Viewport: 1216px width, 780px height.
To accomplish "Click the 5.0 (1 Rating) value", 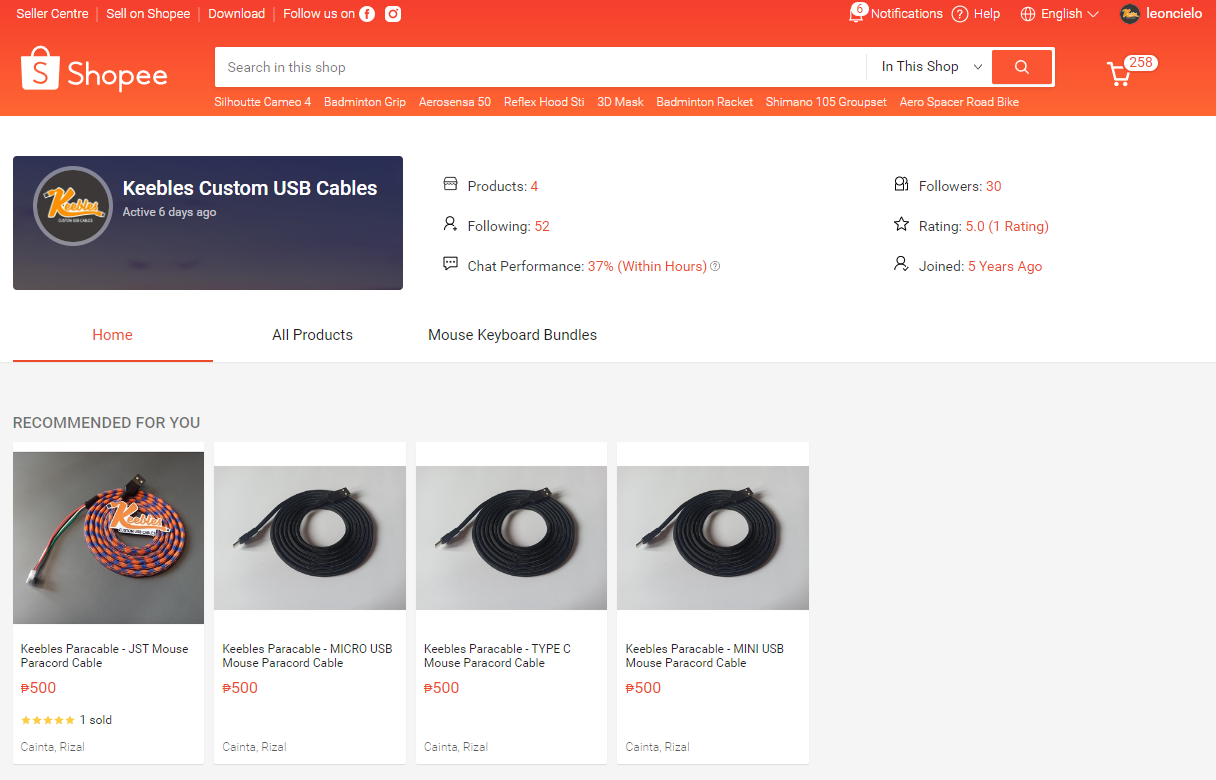I will (1007, 226).
